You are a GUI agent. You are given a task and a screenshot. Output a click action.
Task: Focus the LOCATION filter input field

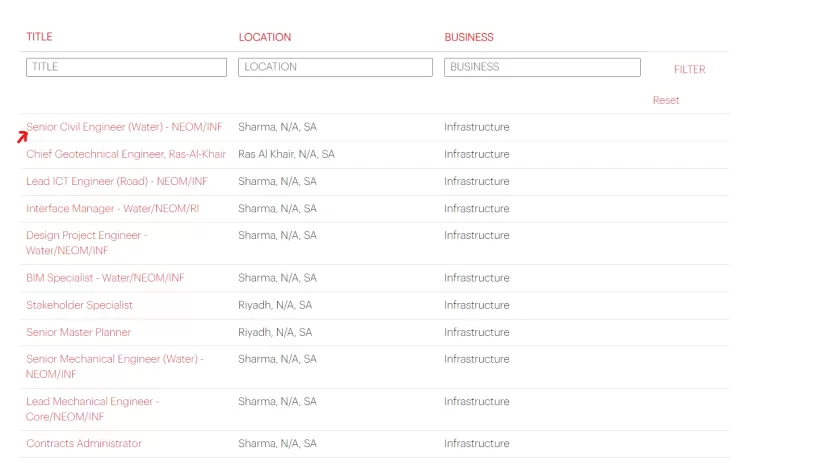click(x=335, y=67)
